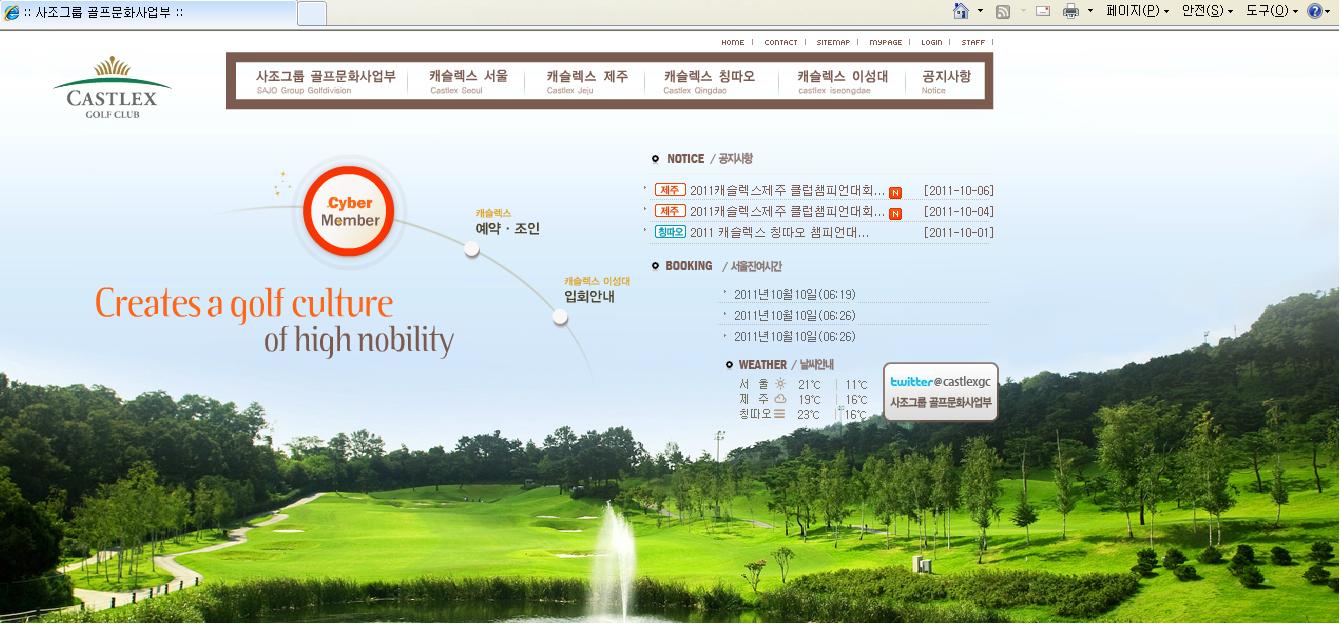This screenshot has height=624, width=1341.
Task: Click the cloudy weather icon for 제주
Action: coord(780,399)
